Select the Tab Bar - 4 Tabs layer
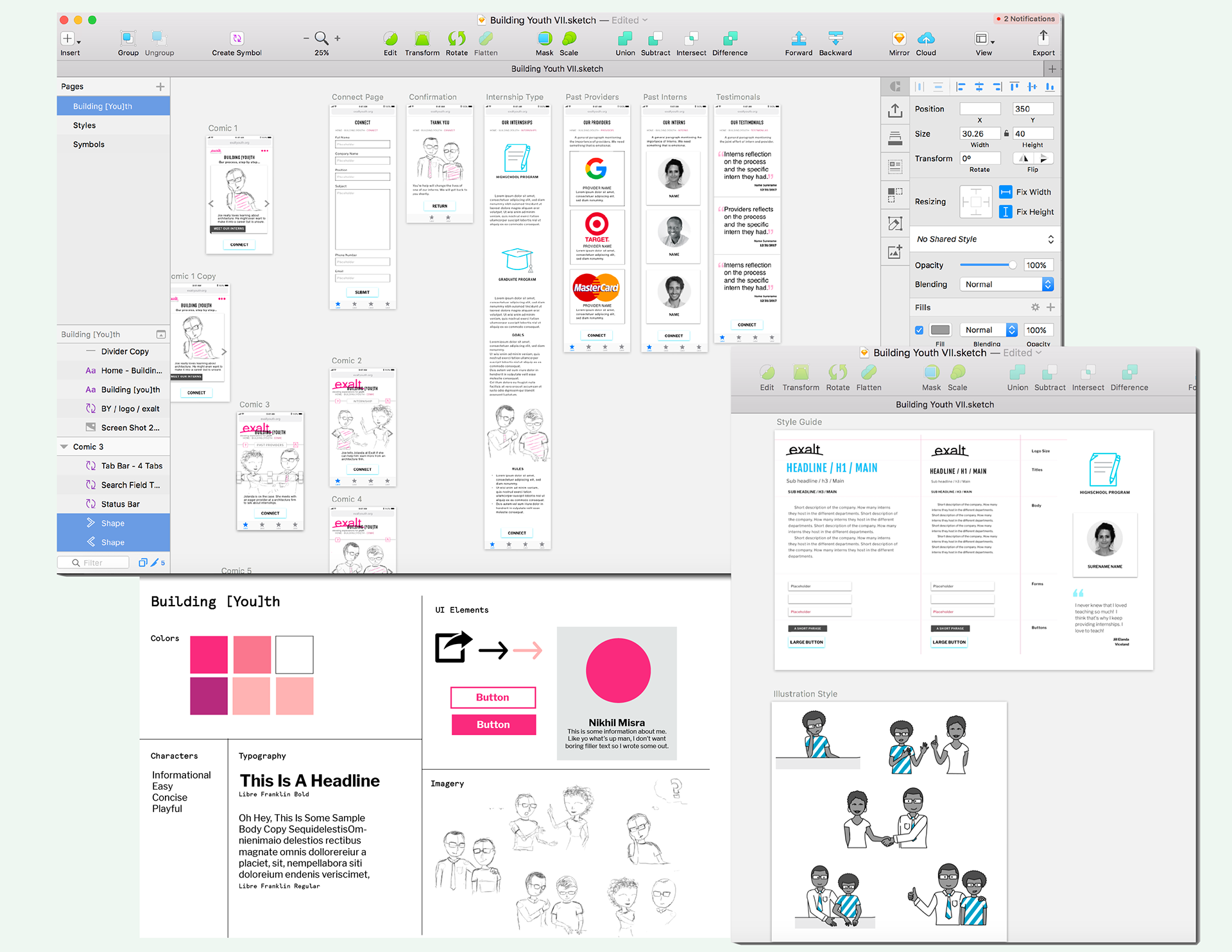 pyautogui.click(x=114, y=466)
